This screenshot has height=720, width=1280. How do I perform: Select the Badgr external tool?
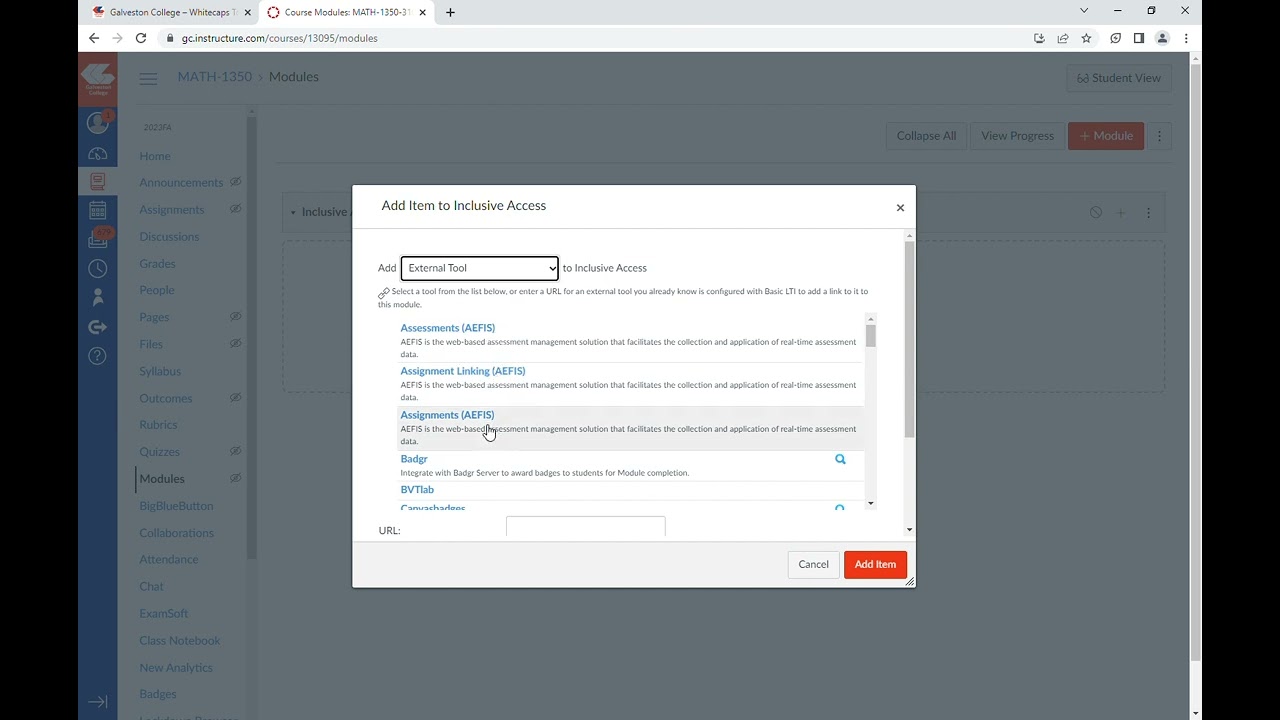click(414, 459)
